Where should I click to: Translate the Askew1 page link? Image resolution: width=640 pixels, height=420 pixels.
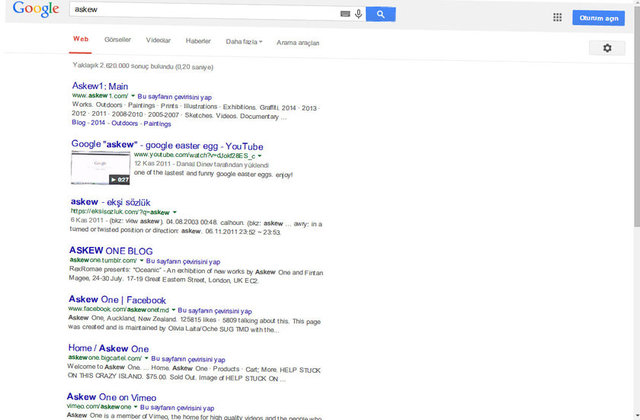[175, 97]
